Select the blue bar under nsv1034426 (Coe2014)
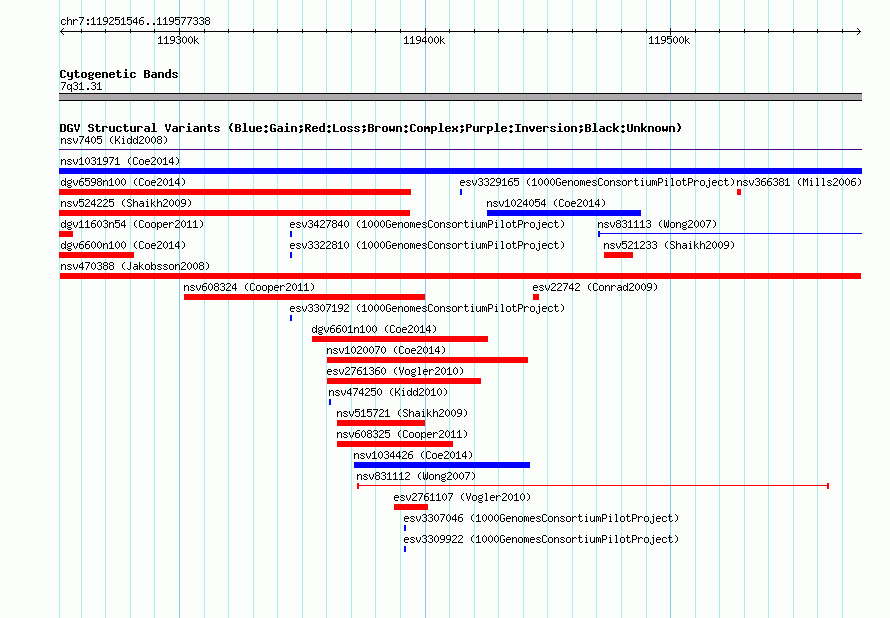The height and width of the screenshot is (618, 890). pos(442,465)
